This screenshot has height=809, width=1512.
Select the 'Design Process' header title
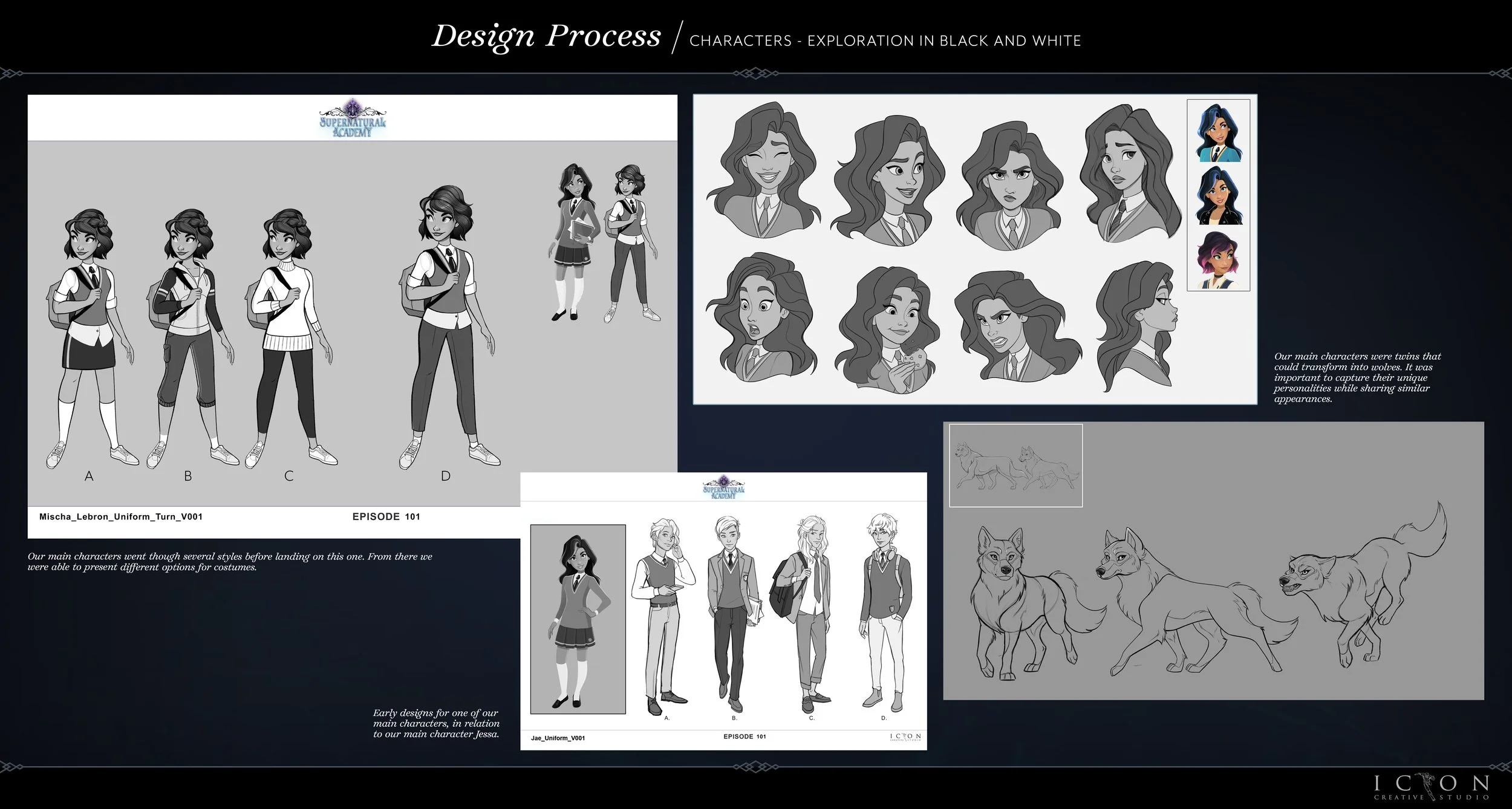[x=547, y=36]
